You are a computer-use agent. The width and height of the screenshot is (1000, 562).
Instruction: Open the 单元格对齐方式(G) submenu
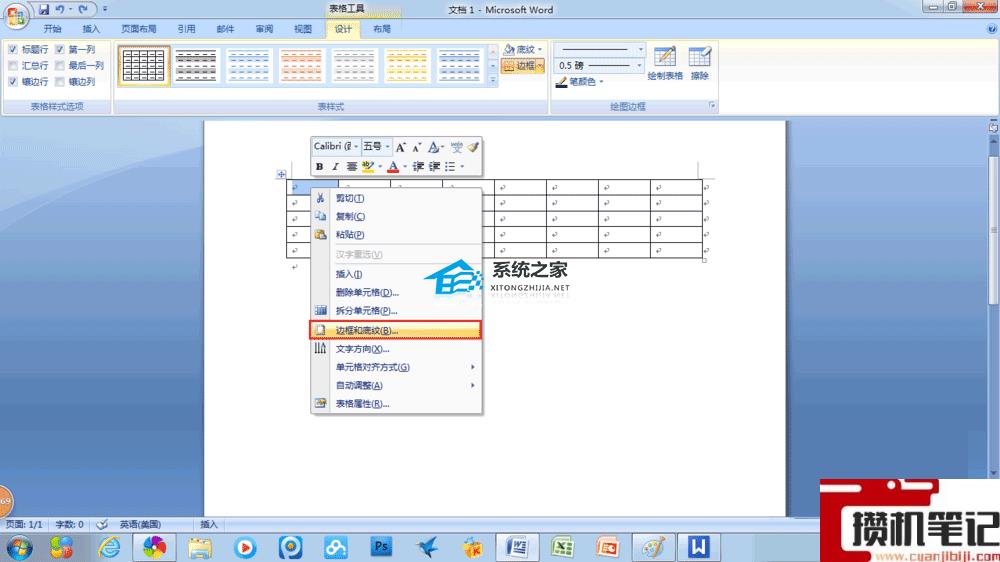coord(395,367)
